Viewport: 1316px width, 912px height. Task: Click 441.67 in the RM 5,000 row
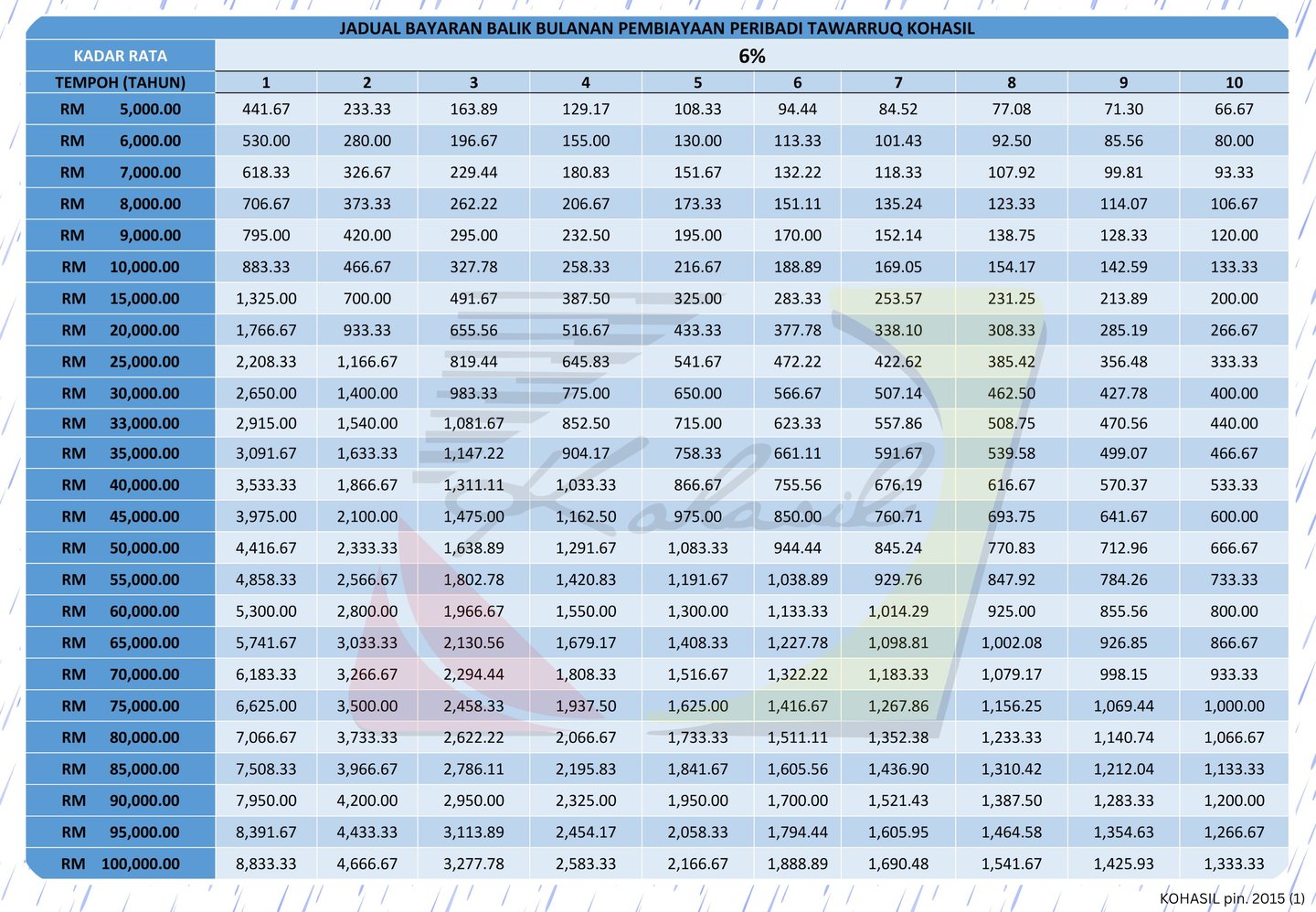tap(266, 109)
